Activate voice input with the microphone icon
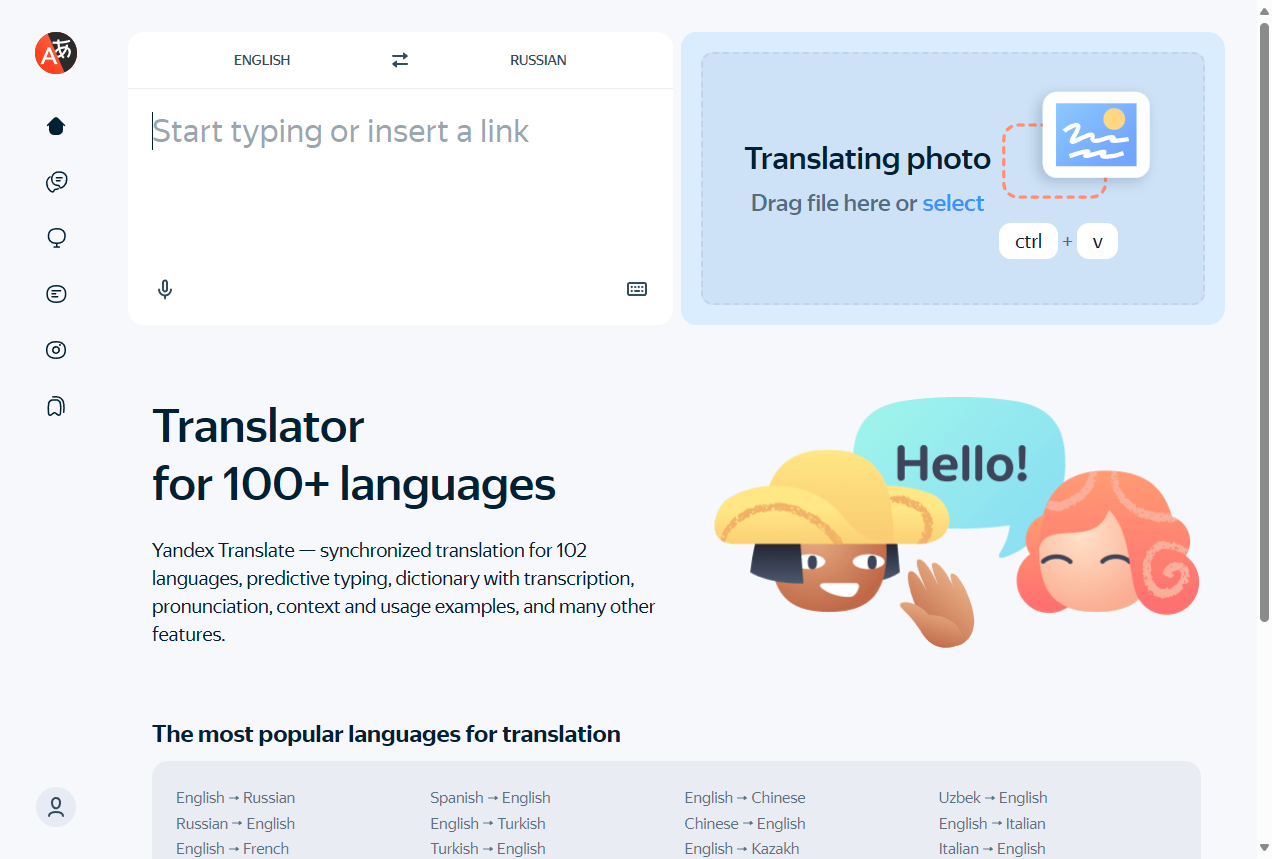This screenshot has width=1272, height=859. point(165,289)
